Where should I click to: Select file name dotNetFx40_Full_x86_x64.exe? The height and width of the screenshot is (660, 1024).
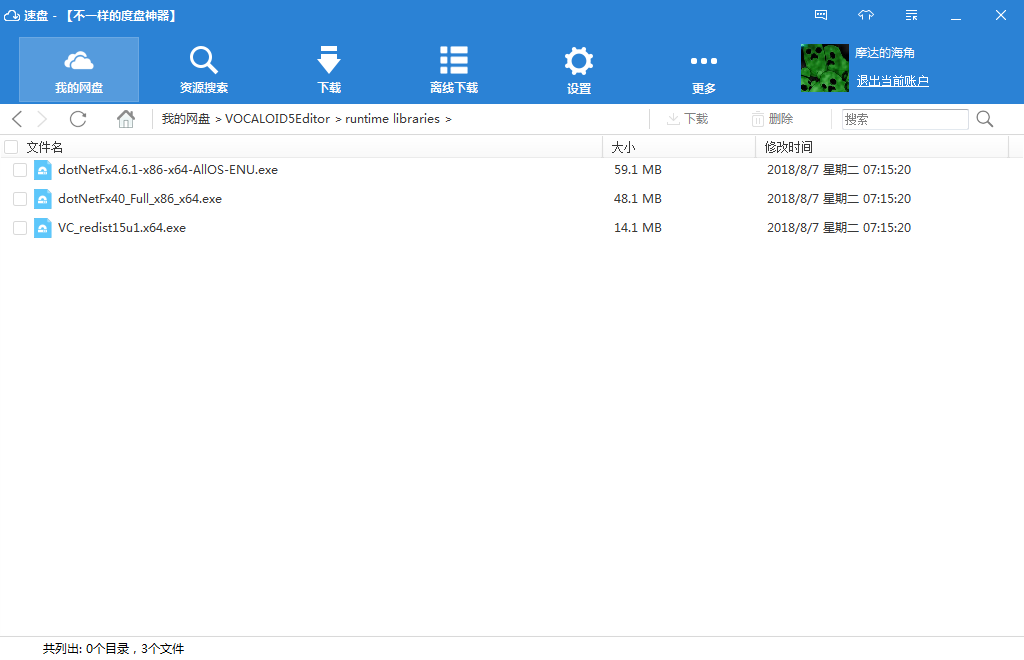point(140,198)
